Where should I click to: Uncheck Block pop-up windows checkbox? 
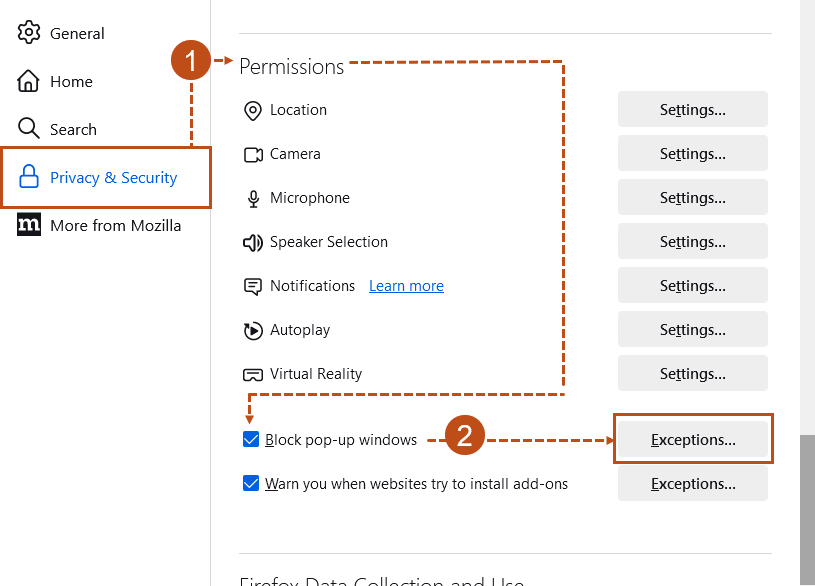pos(251,440)
